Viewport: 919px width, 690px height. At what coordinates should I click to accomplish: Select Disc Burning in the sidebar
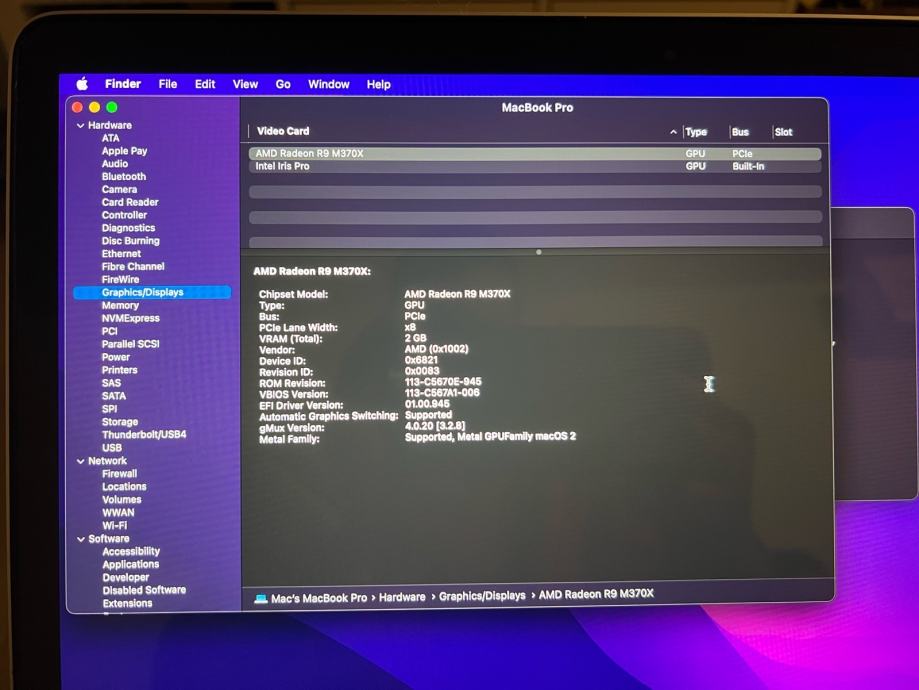tap(130, 241)
